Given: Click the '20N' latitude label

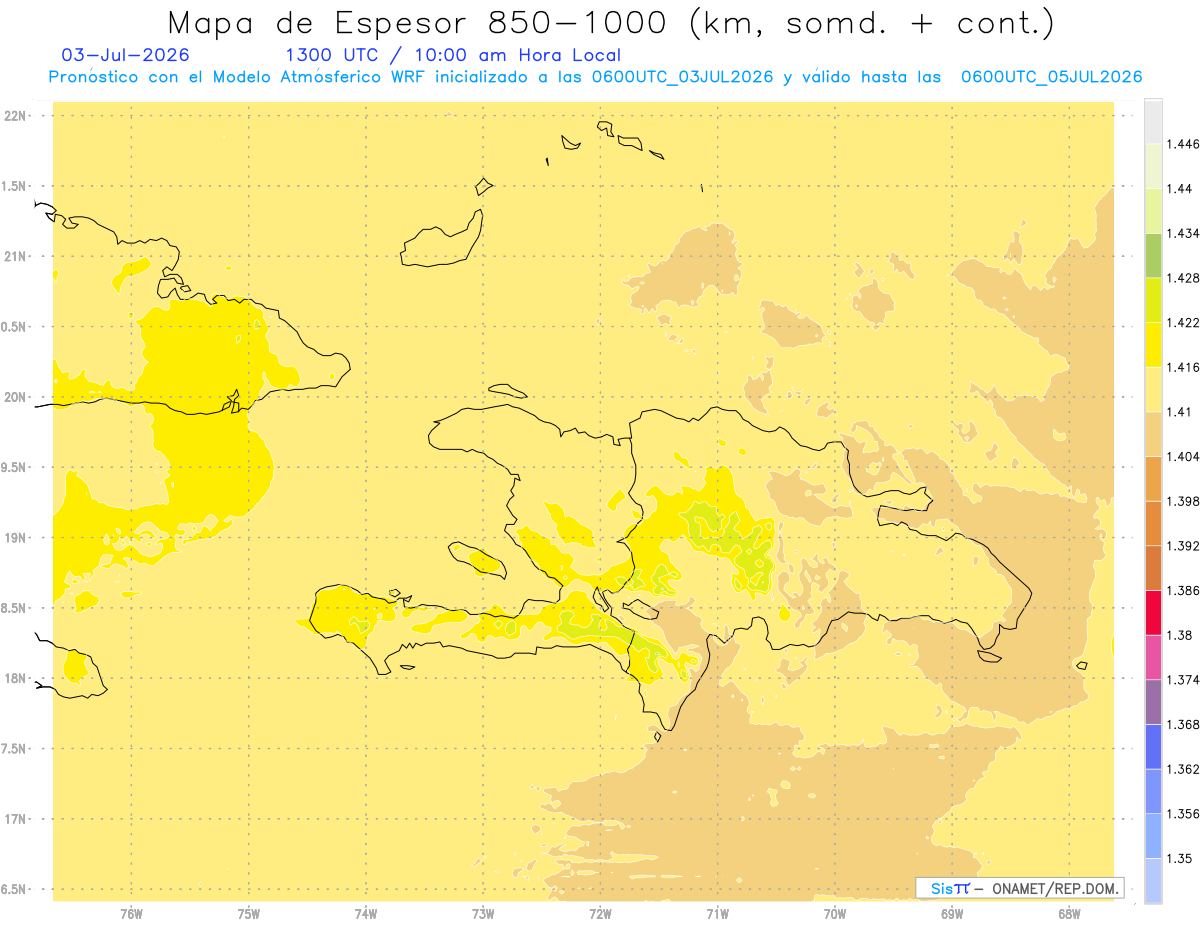Looking at the screenshot, I should pos(17,397).
